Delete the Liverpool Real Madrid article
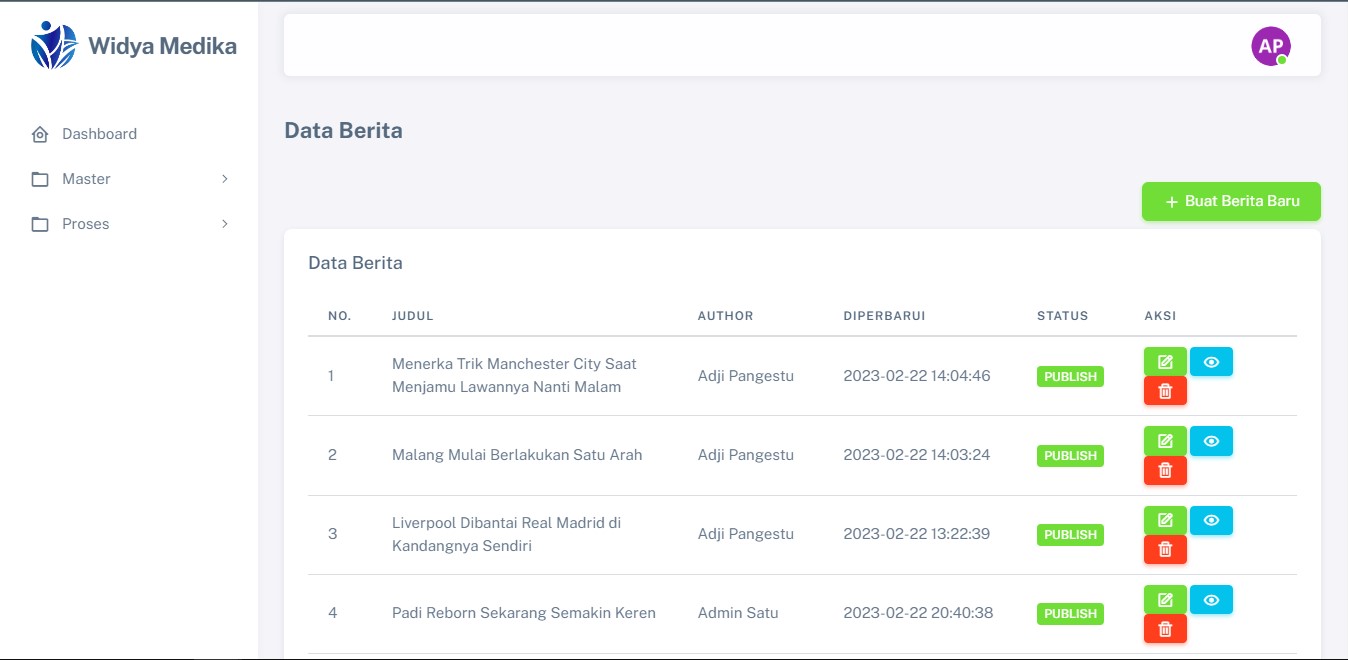This screenshot has width=1348, height=660. pyautogui.click(x=1165, y=549)
